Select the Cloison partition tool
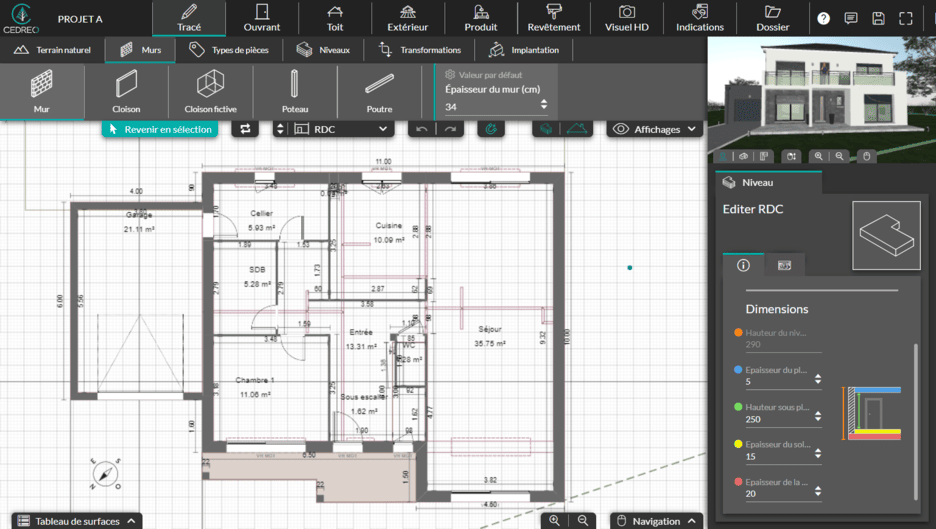 [126, 91]
